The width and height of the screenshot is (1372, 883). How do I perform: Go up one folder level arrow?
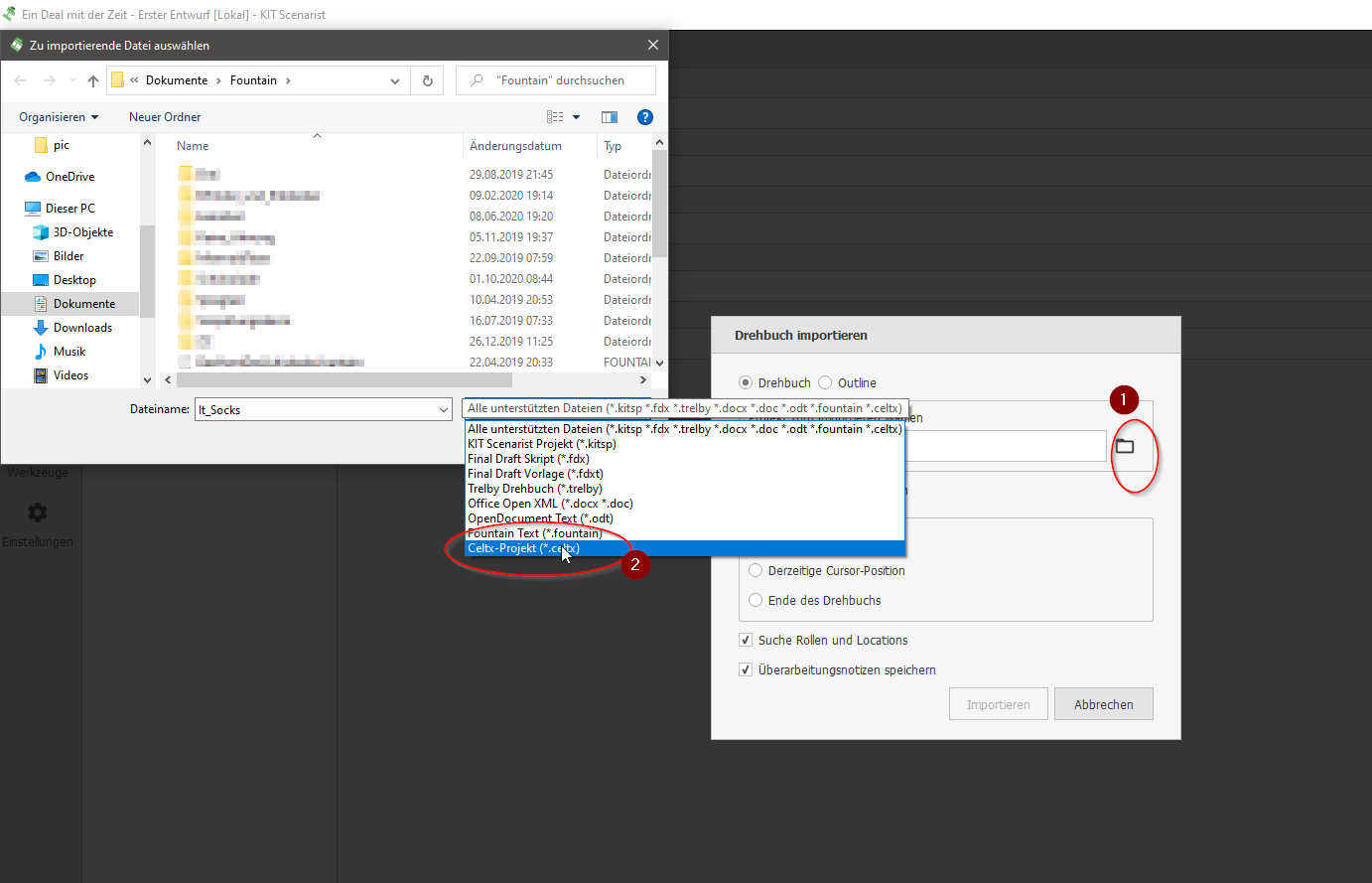93,80
